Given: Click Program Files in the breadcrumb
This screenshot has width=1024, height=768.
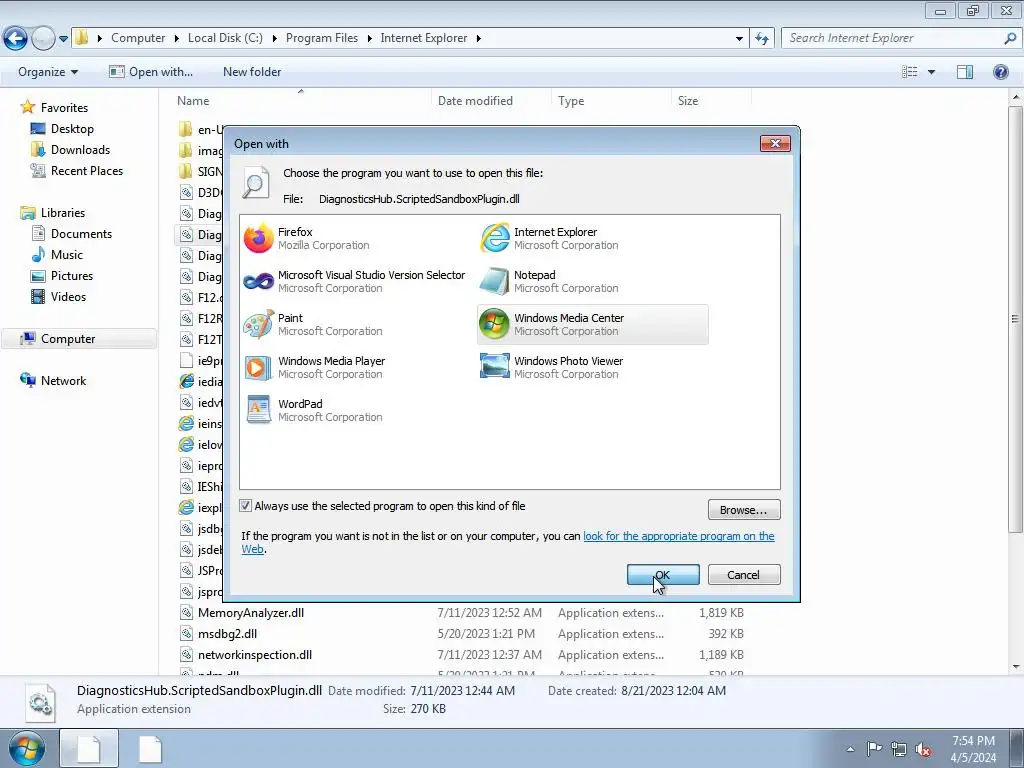Looking at the screenshot, I should coord(321,38).
